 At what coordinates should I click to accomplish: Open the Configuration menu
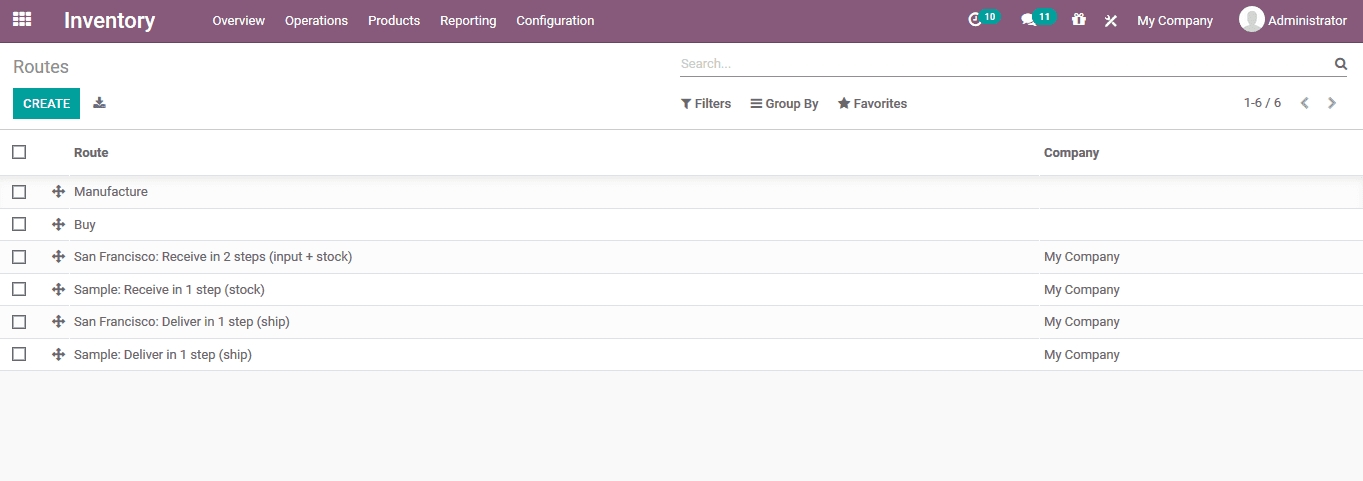[555, 21]
